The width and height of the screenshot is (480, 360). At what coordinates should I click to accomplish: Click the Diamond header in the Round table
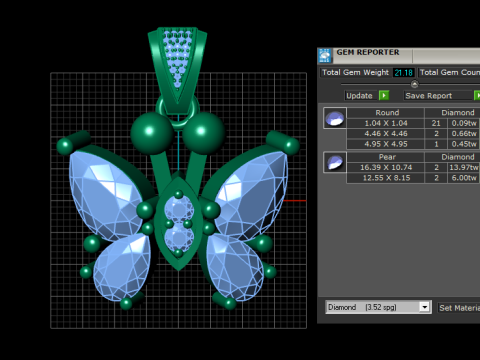coord(453,113)
